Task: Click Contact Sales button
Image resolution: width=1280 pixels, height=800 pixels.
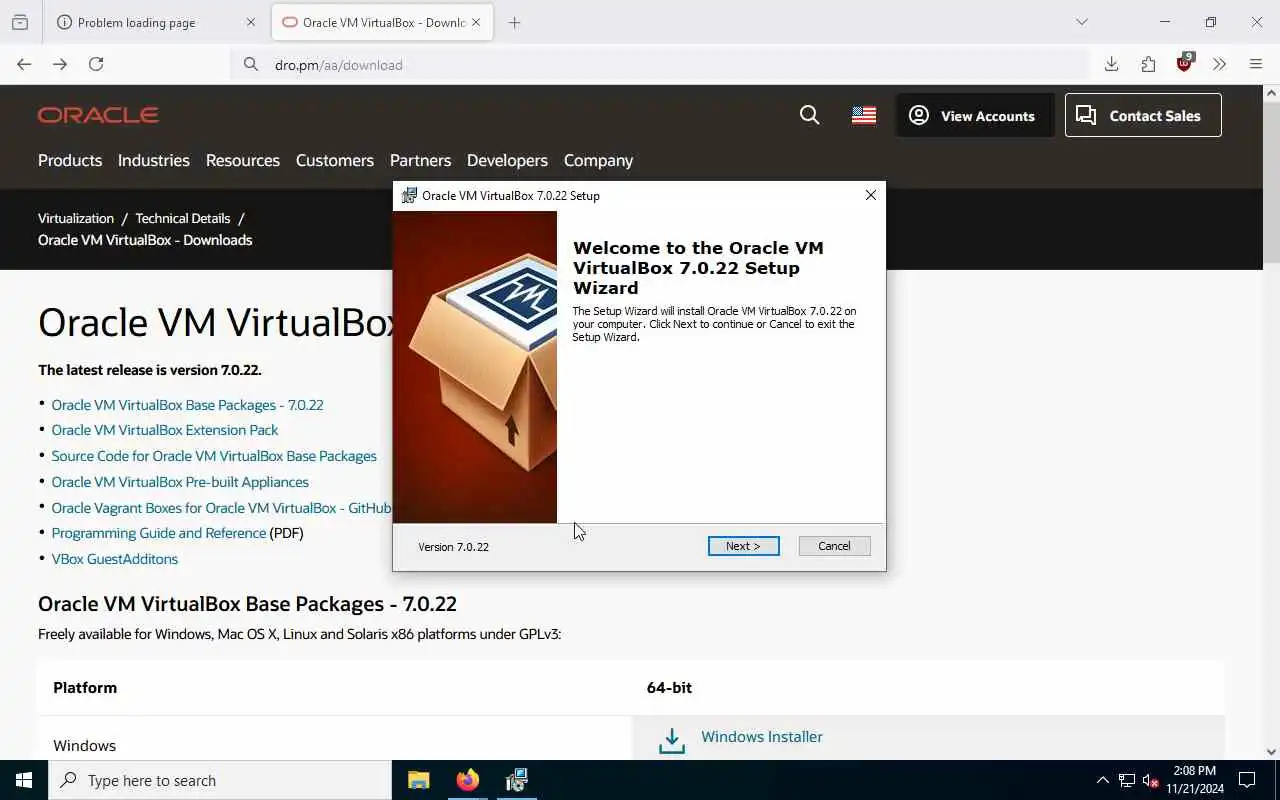Action: 1143,115
